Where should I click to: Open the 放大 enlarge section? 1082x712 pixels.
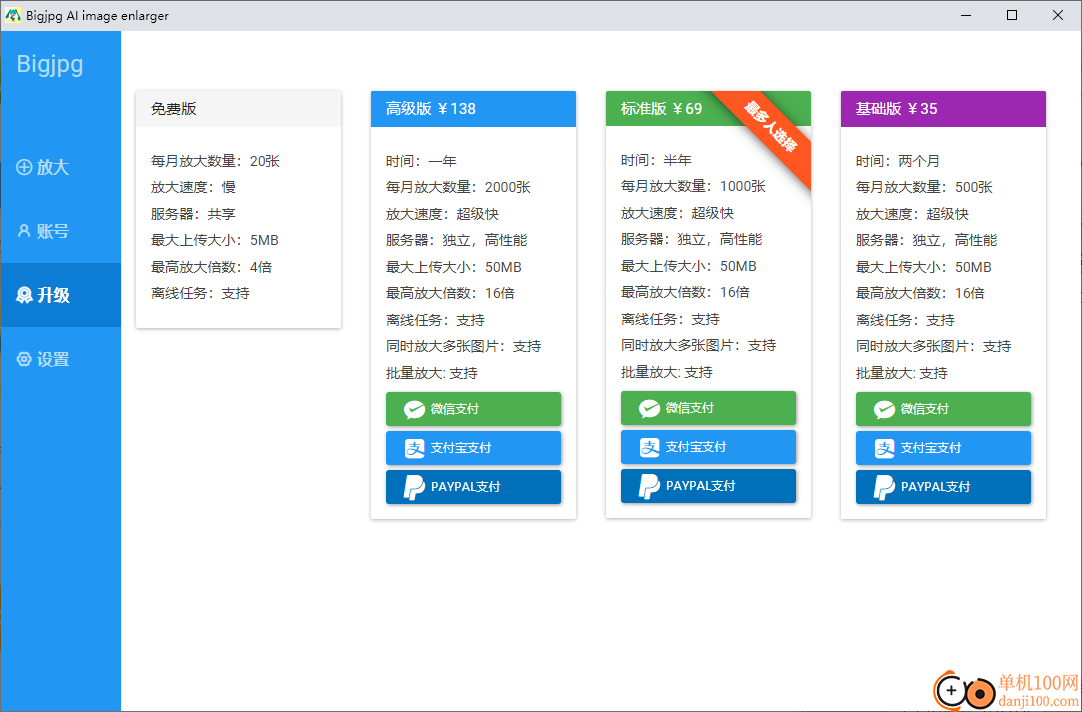point(61,167)
